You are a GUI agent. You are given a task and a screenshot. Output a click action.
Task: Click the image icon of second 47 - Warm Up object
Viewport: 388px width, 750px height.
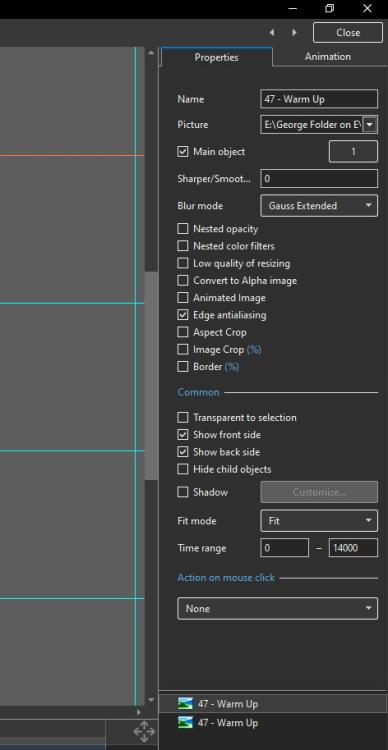coord(185,722)
